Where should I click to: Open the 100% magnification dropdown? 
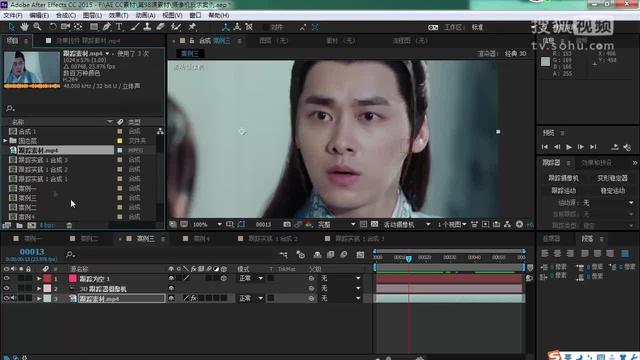coord(207,224)
